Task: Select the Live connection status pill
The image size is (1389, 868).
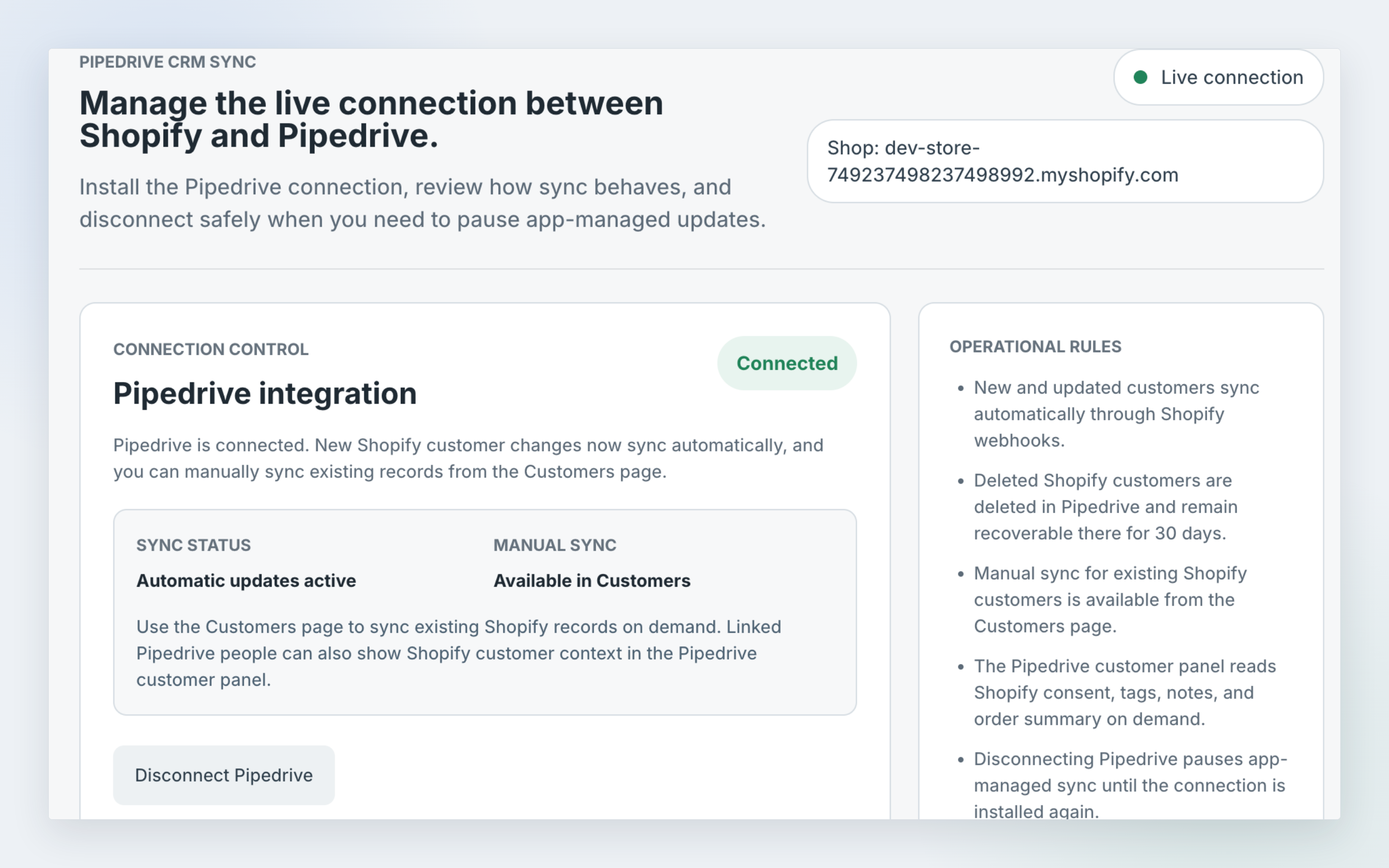Action: 1219,78
